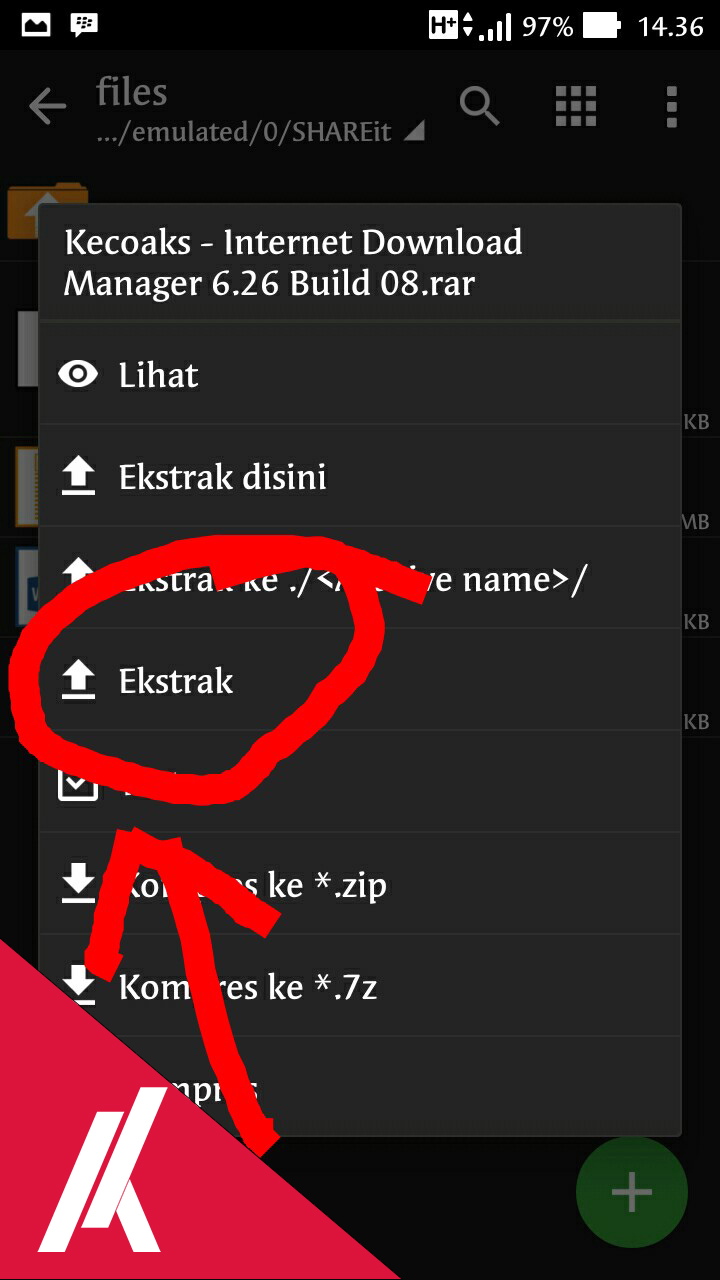Select the checkbox icon under Ekstrak
This screenshot has width=720, height=1280.
tap(78, 783)
